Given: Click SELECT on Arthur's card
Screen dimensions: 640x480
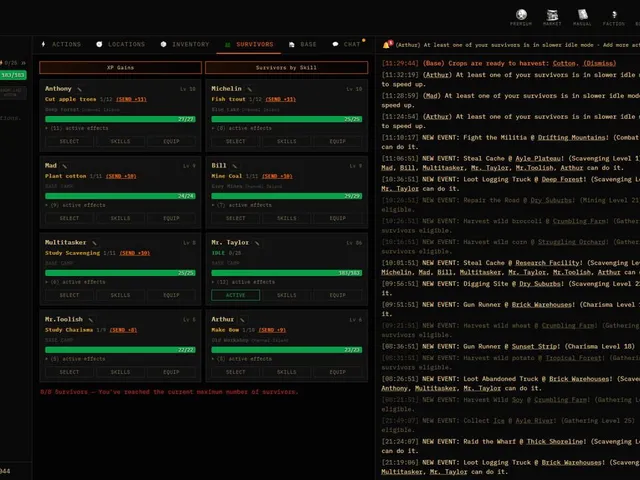Looking at the screenshot, I should (x=236, y=372).
